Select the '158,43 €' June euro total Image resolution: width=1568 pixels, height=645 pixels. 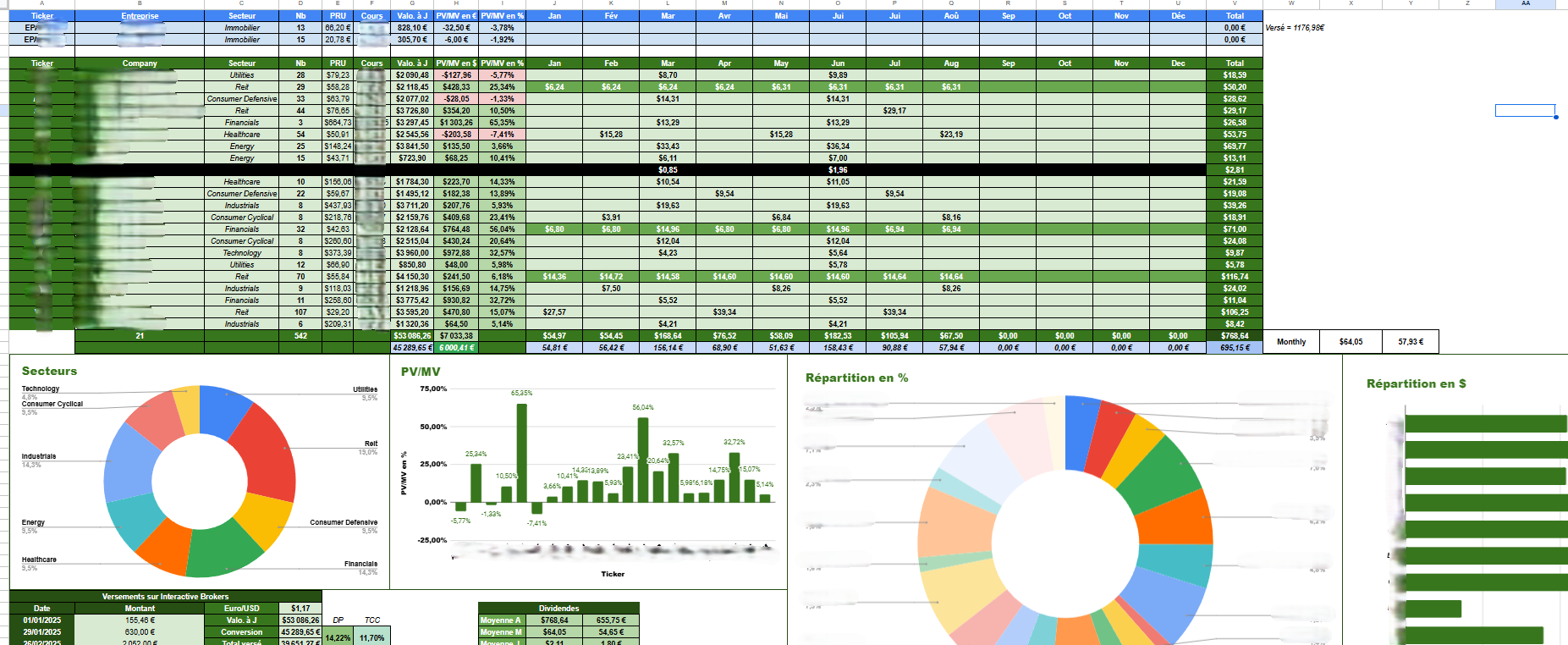tap(838, 348)
